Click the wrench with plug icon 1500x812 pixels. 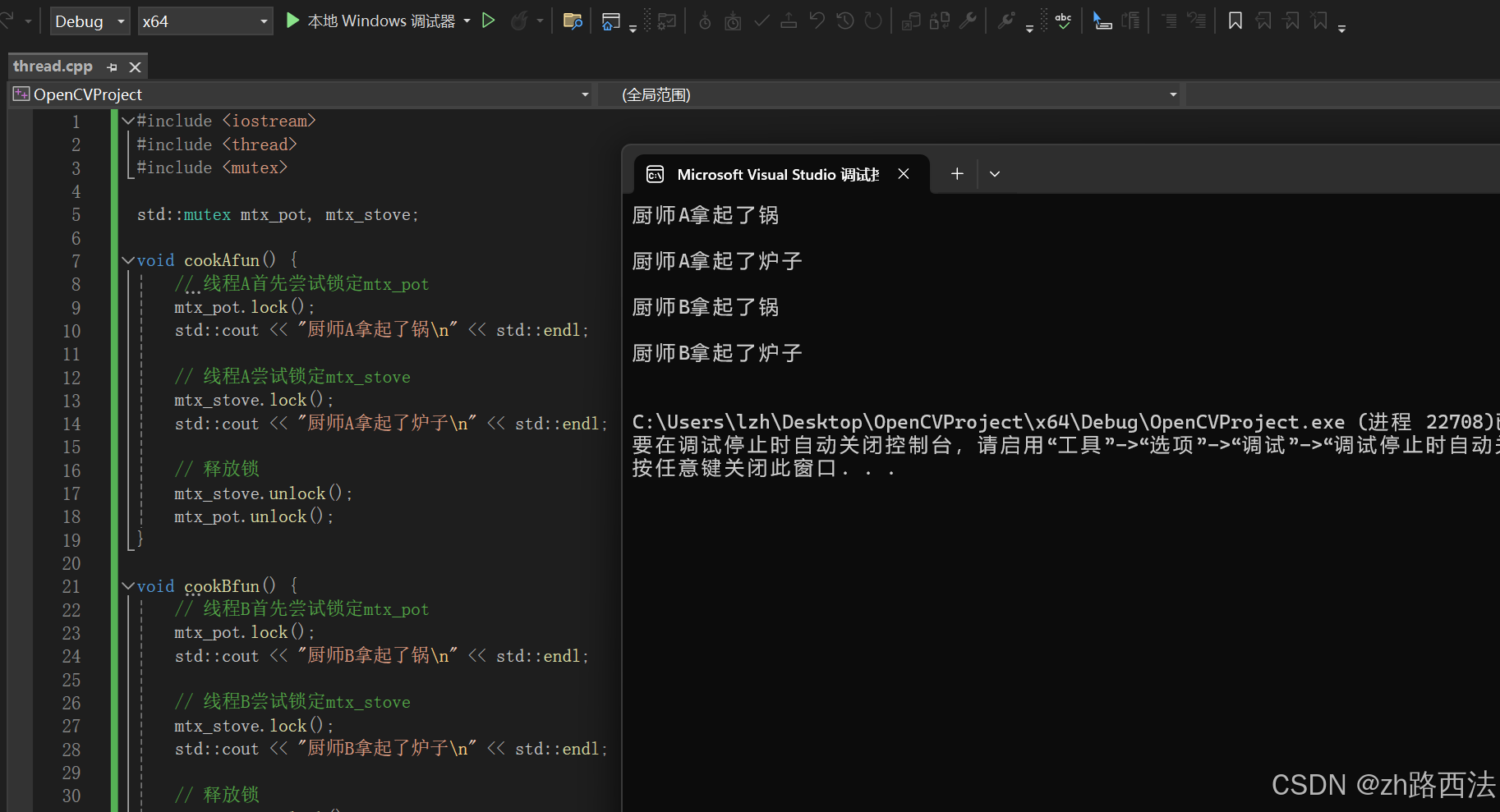pos(1005,21)
